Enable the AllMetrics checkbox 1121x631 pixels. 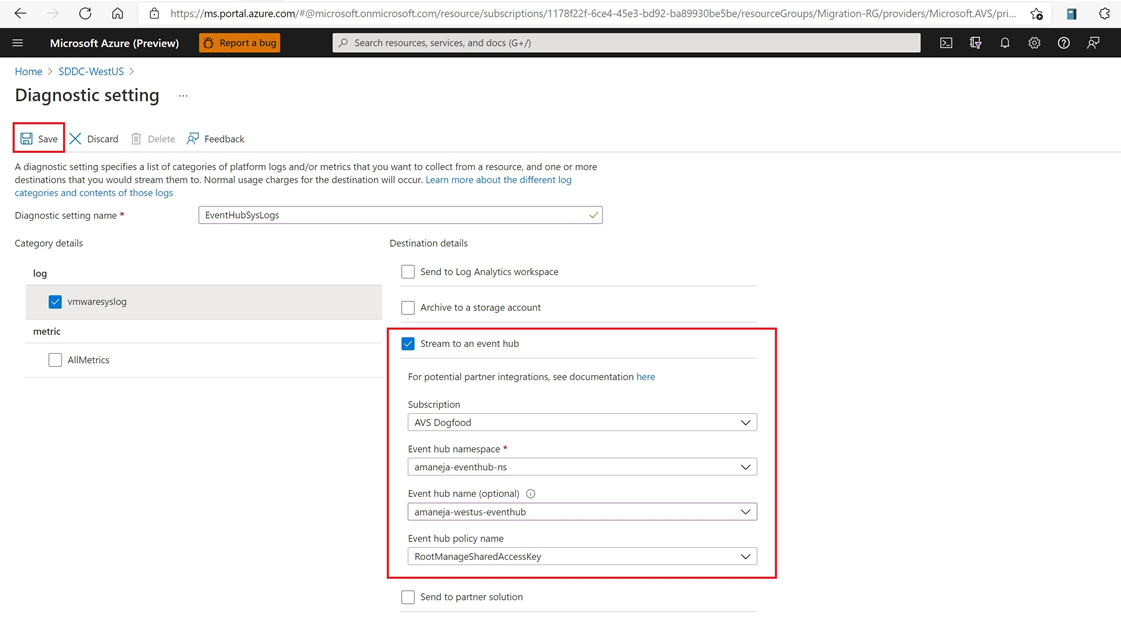pos(55,360)
